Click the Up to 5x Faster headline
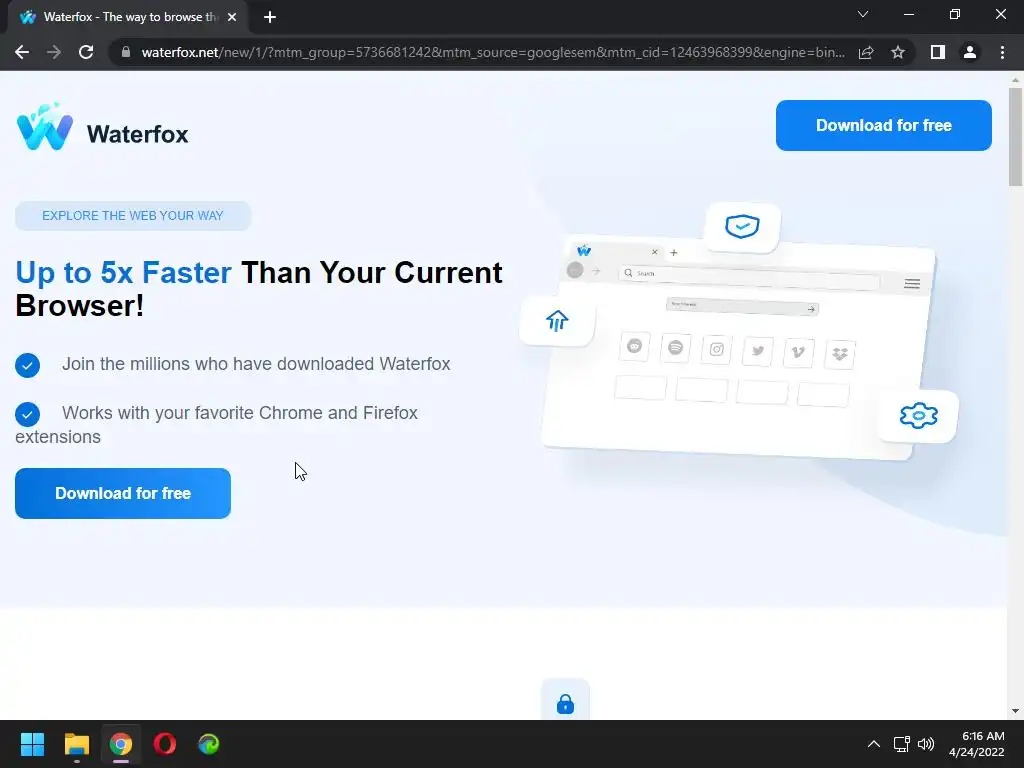Screen dimensions: 1024x768 pos(259,289)
